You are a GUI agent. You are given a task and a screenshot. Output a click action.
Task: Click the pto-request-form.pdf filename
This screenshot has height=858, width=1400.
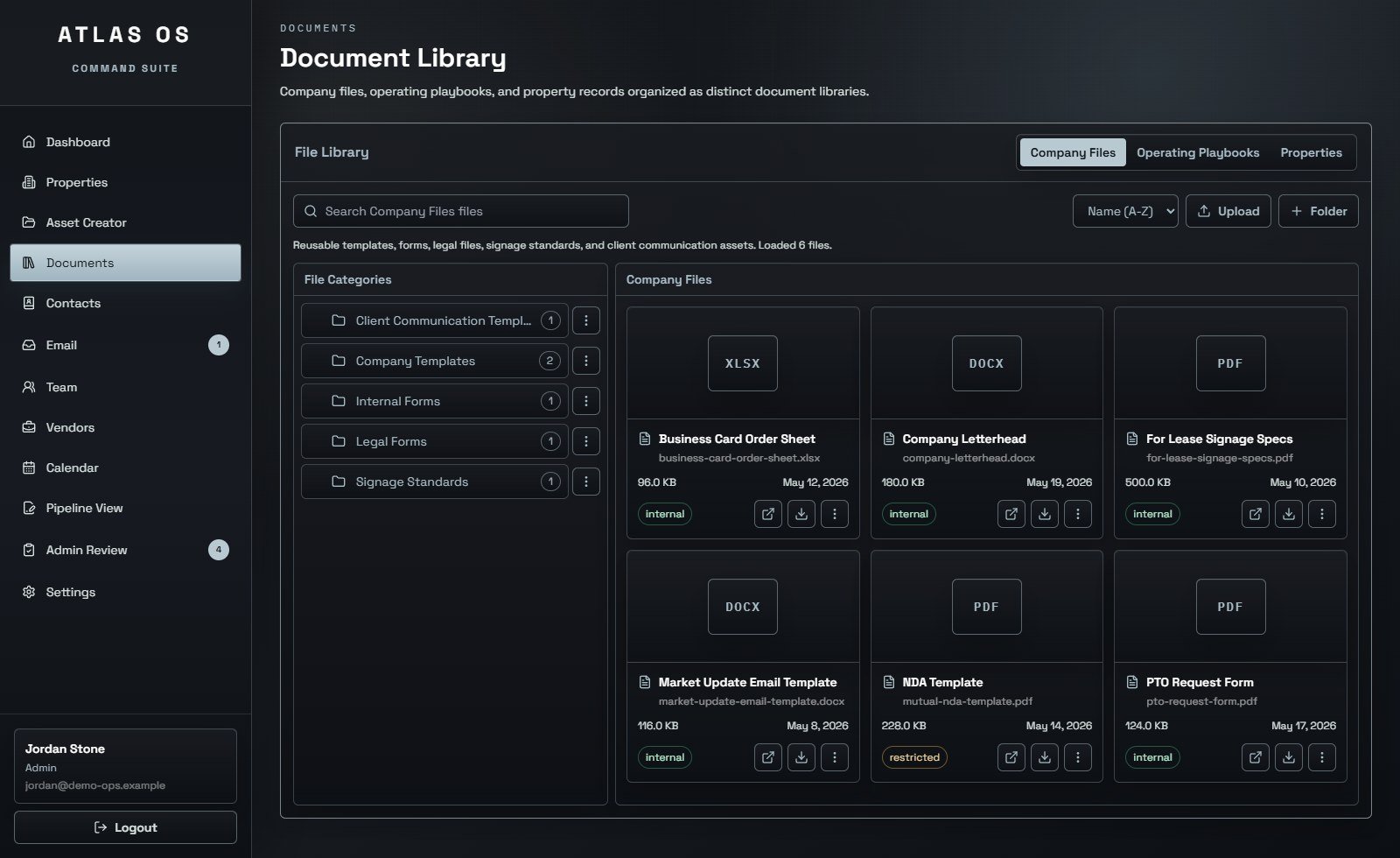(x=1201, y=701)
